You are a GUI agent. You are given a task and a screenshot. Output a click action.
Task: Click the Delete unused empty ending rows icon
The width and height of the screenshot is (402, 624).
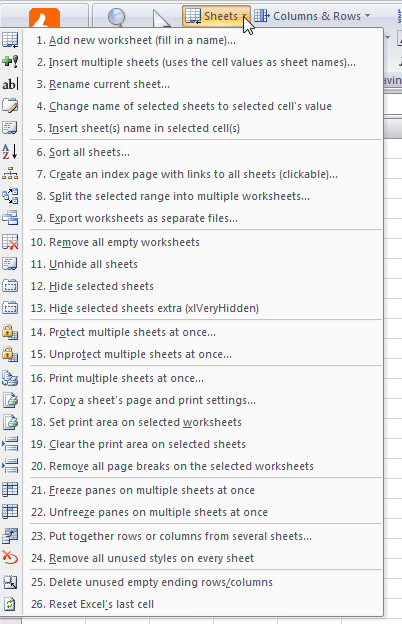tap(10, 582)
